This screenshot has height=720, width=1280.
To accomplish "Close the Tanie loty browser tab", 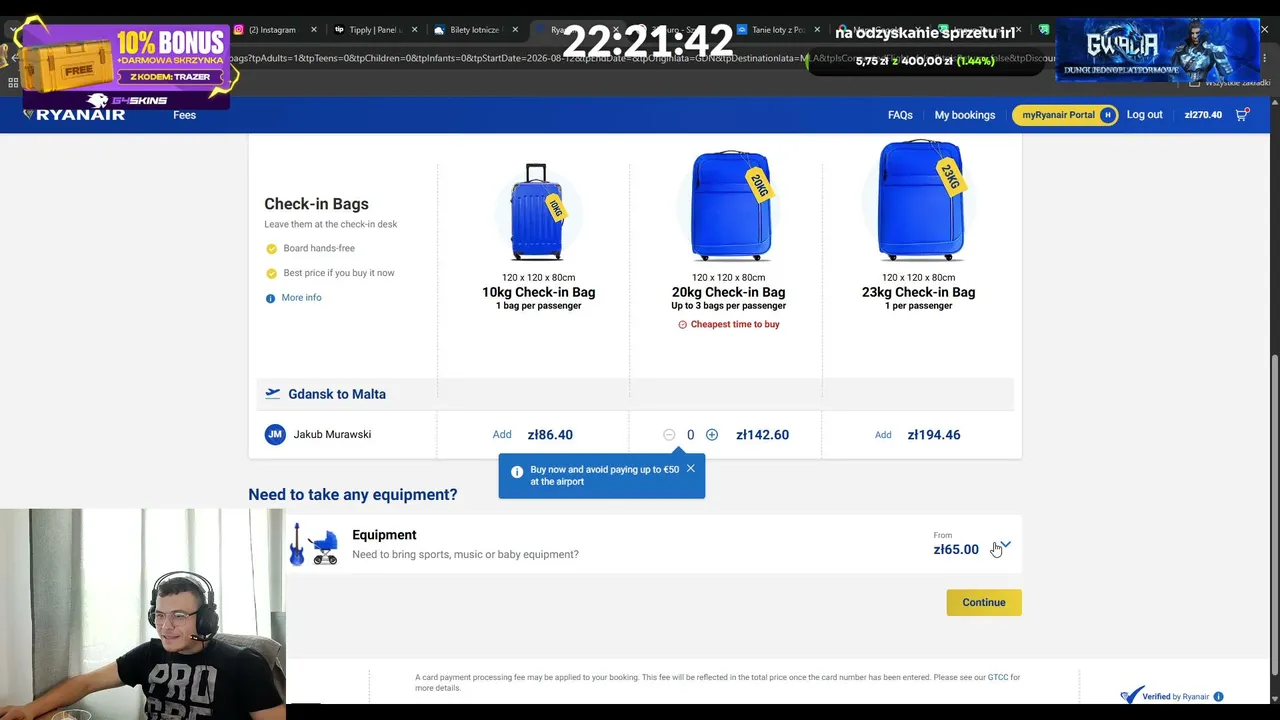I will pyautogui.click(x=818, y=30).
